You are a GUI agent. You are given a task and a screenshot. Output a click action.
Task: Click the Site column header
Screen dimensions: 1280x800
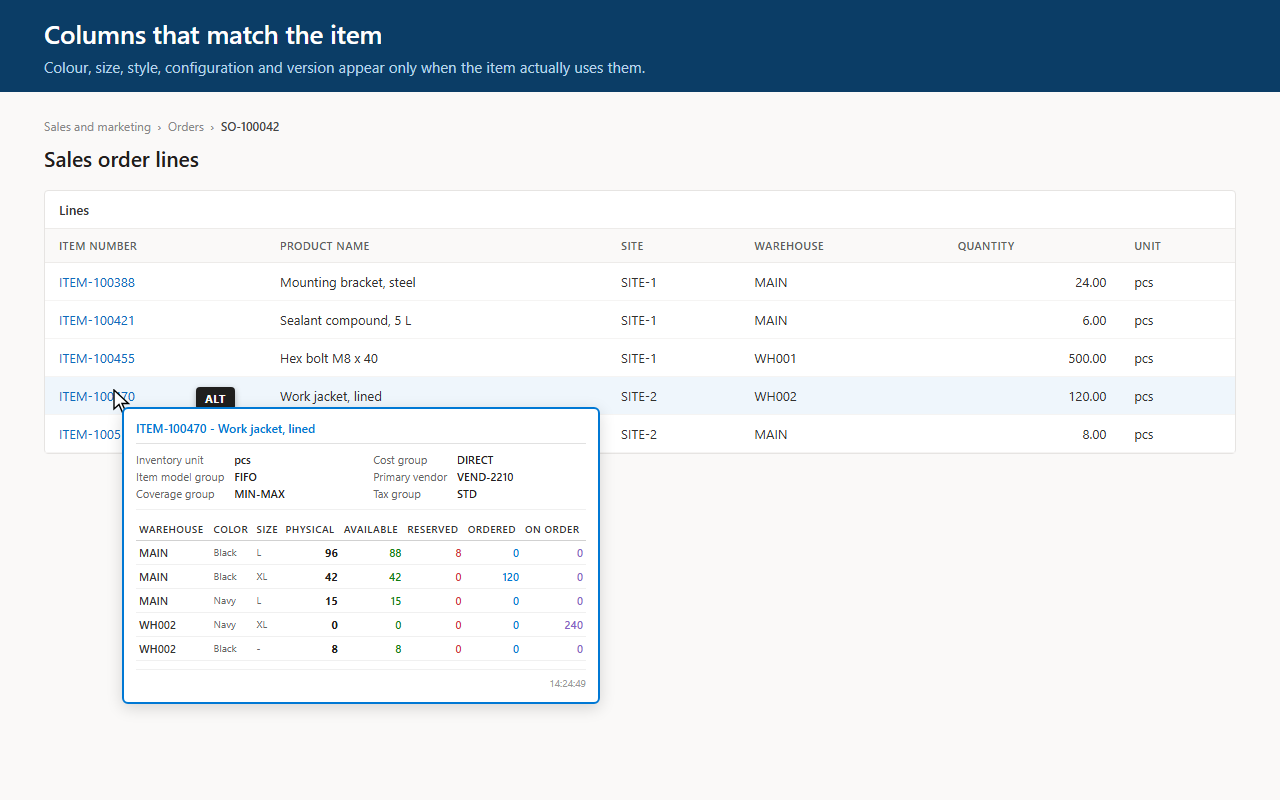coord(632,246)
